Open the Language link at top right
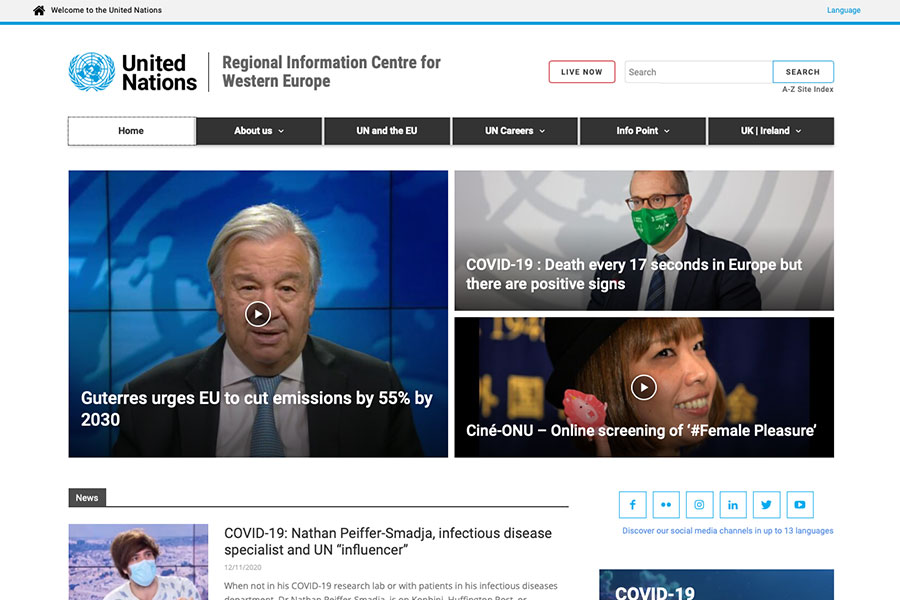The image size is (900, 600). coord(843,10)
